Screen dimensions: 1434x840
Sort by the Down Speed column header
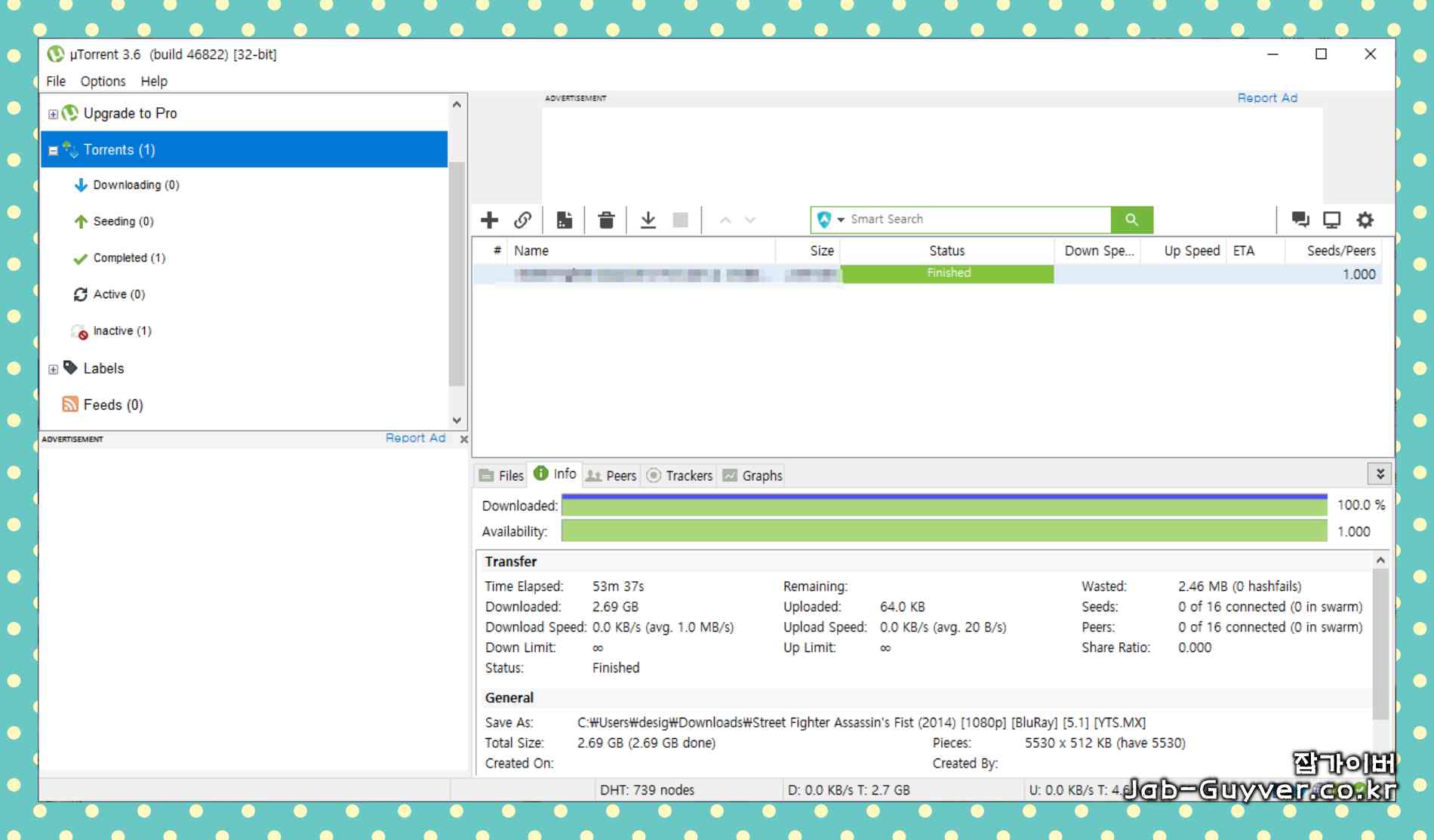pos(1097,251)
